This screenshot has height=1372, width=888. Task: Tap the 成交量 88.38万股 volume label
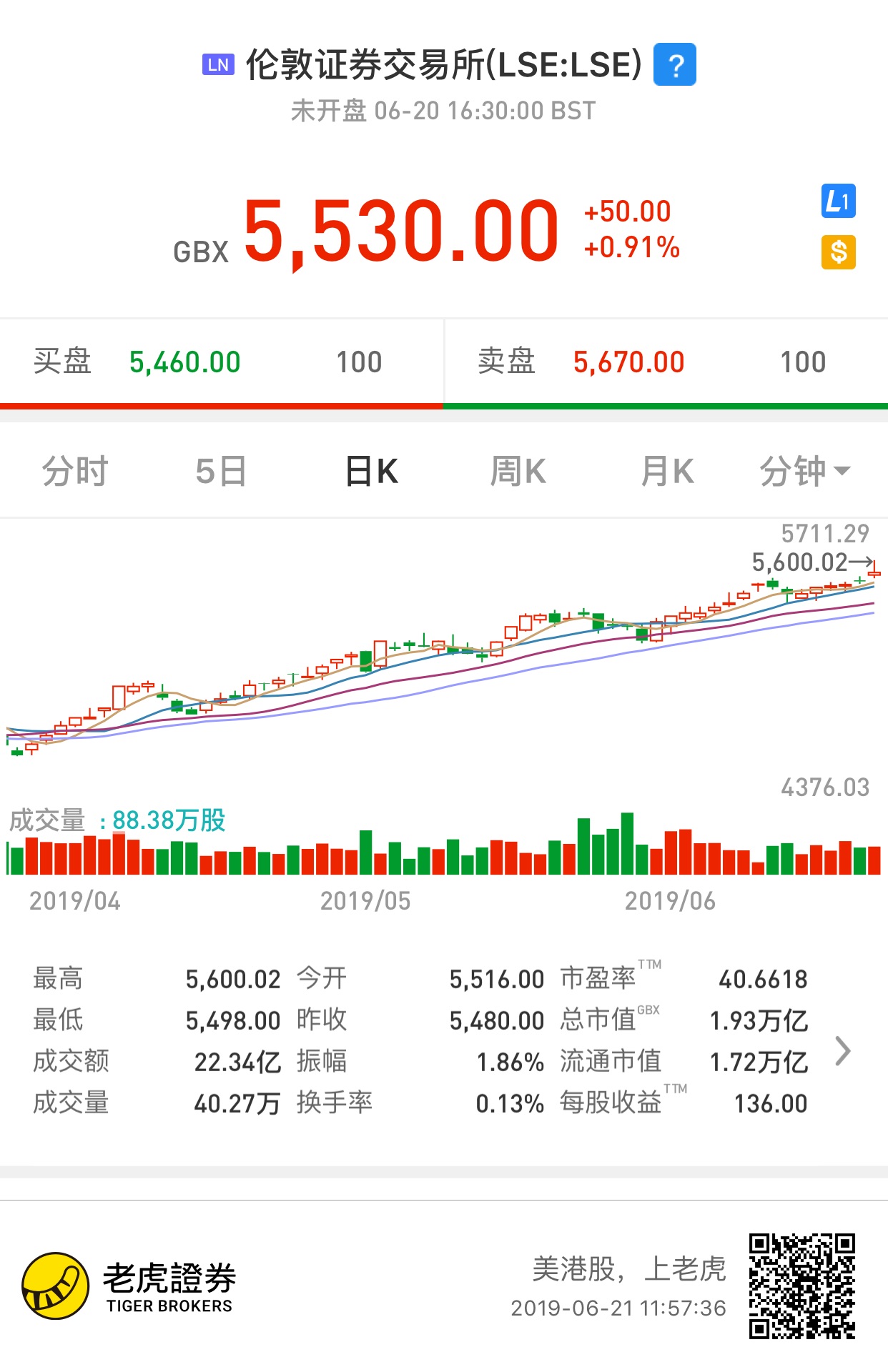(117, 820)
